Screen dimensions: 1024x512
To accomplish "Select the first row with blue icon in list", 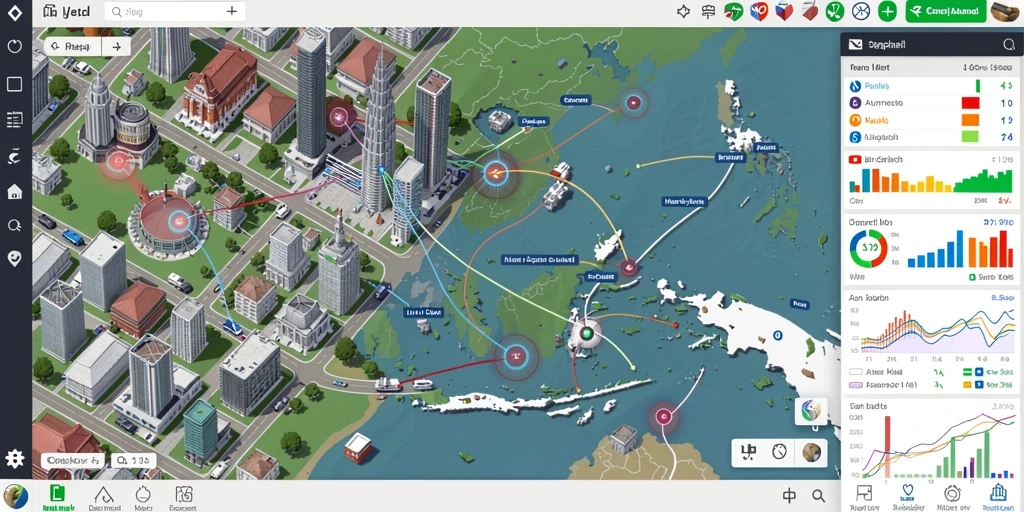I will point(931,86).
